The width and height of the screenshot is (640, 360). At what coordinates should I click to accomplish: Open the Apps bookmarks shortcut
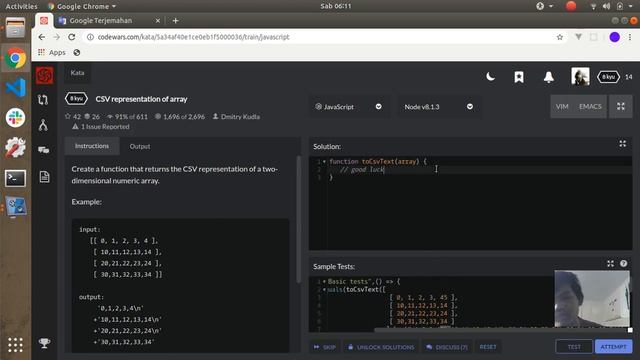pos(52,52)
